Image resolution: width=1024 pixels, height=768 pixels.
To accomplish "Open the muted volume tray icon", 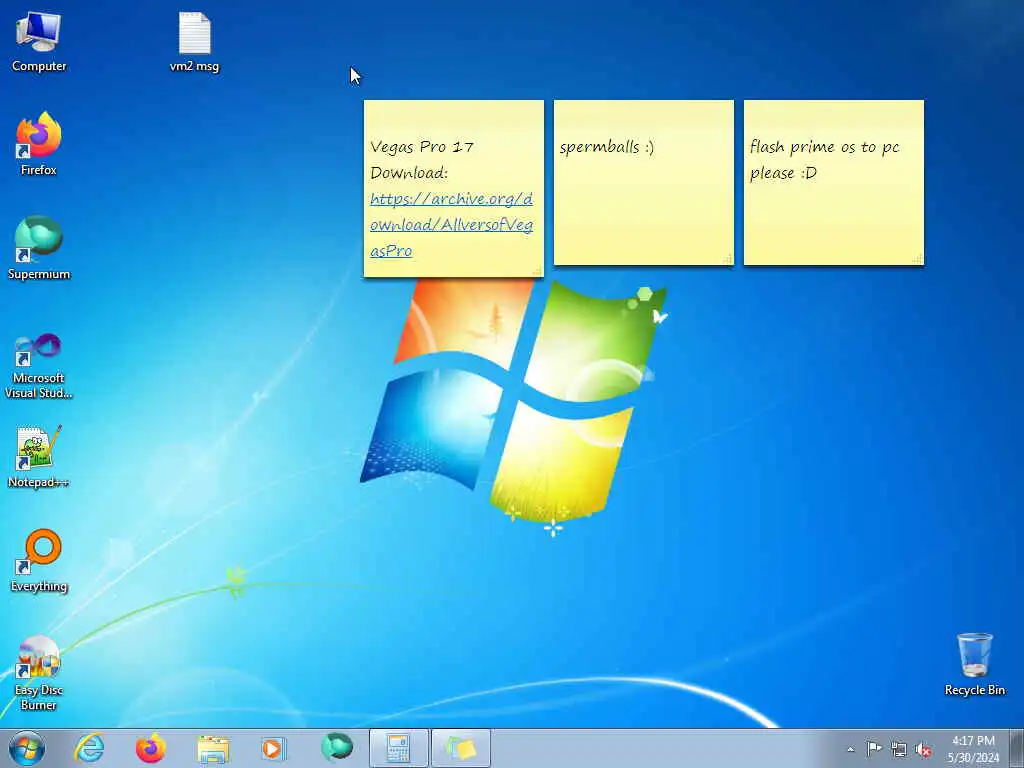I will click(x=923, y=749).
